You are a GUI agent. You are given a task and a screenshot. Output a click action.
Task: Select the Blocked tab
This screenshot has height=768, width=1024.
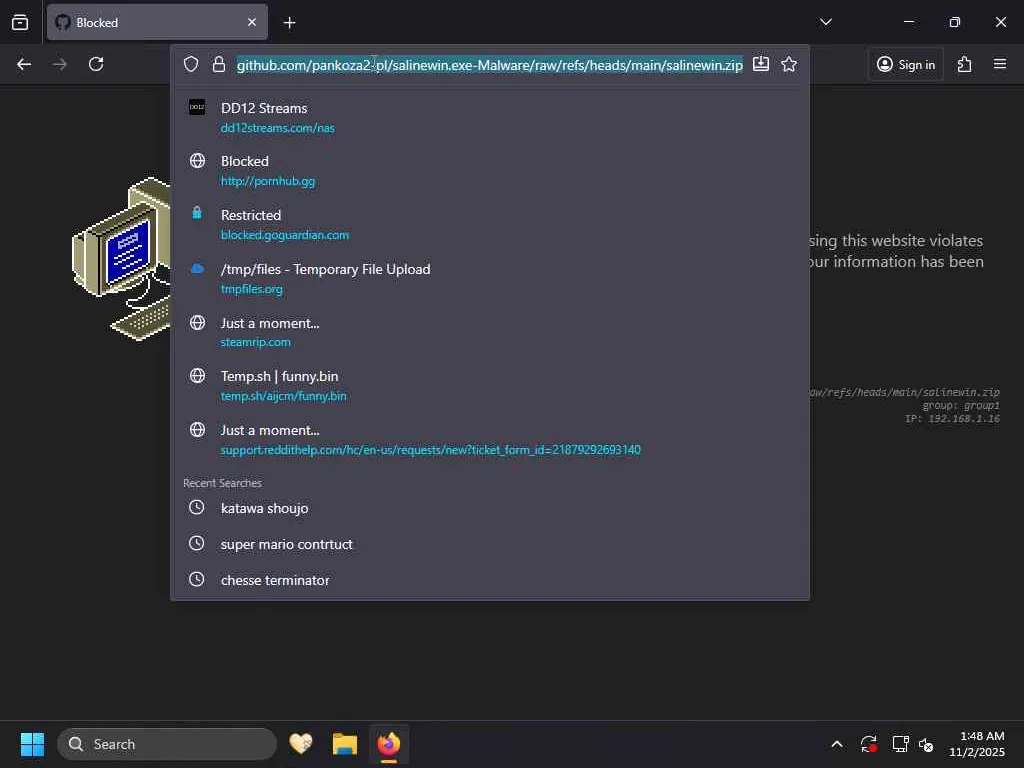[157, 22]
